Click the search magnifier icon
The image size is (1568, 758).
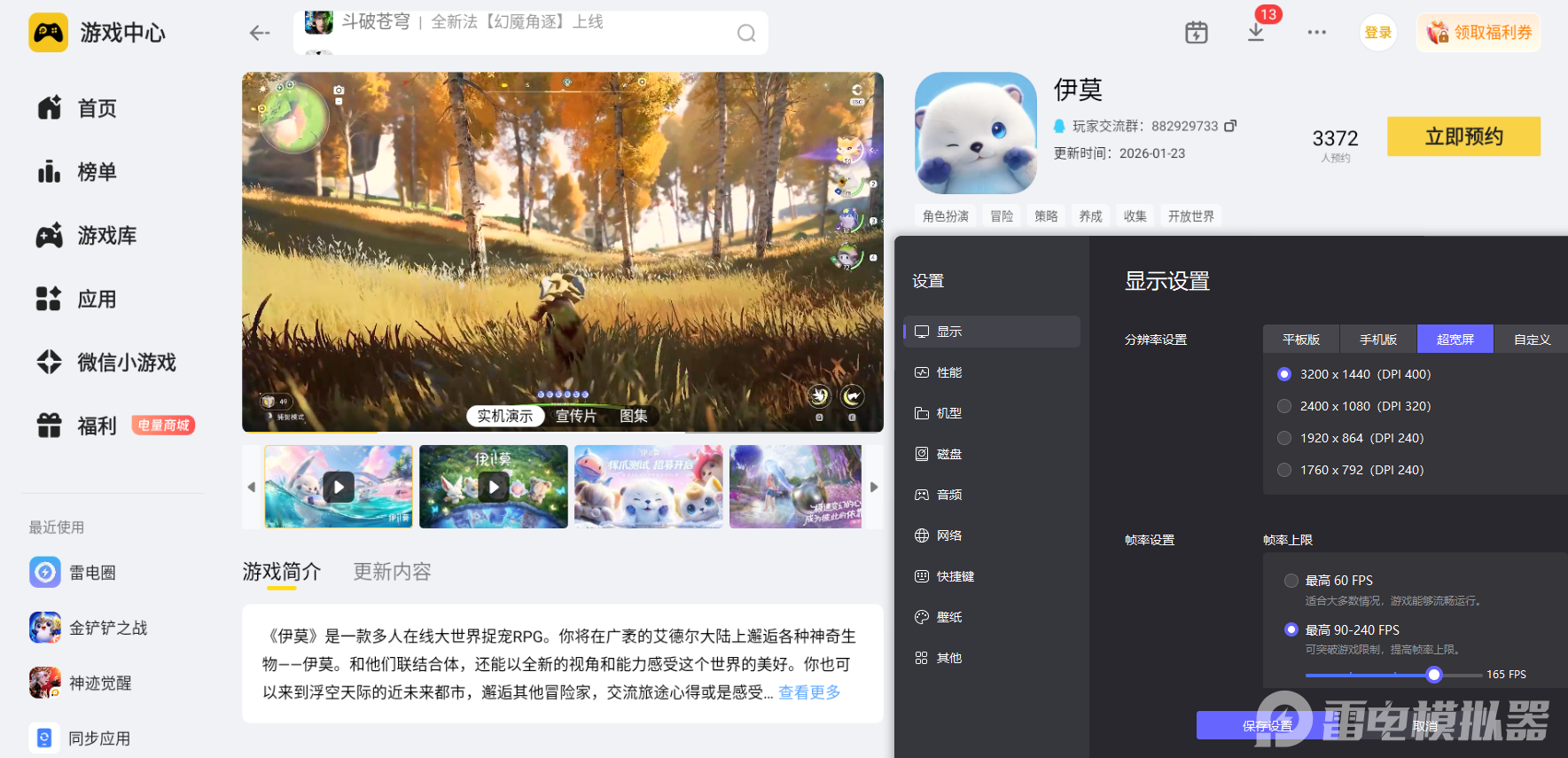pyautogui.click(x=746, y=33)
